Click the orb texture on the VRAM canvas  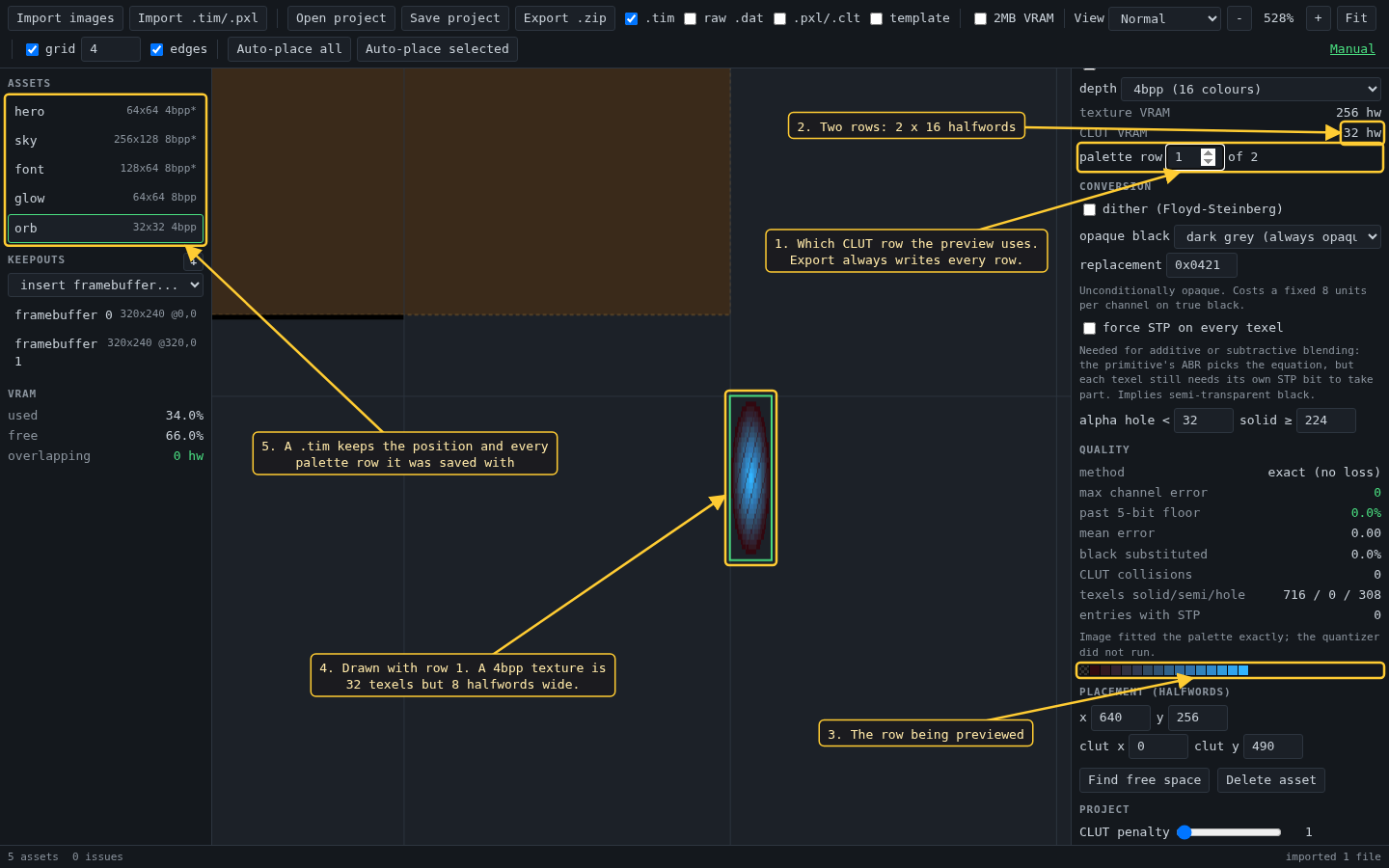coord(750,478)
